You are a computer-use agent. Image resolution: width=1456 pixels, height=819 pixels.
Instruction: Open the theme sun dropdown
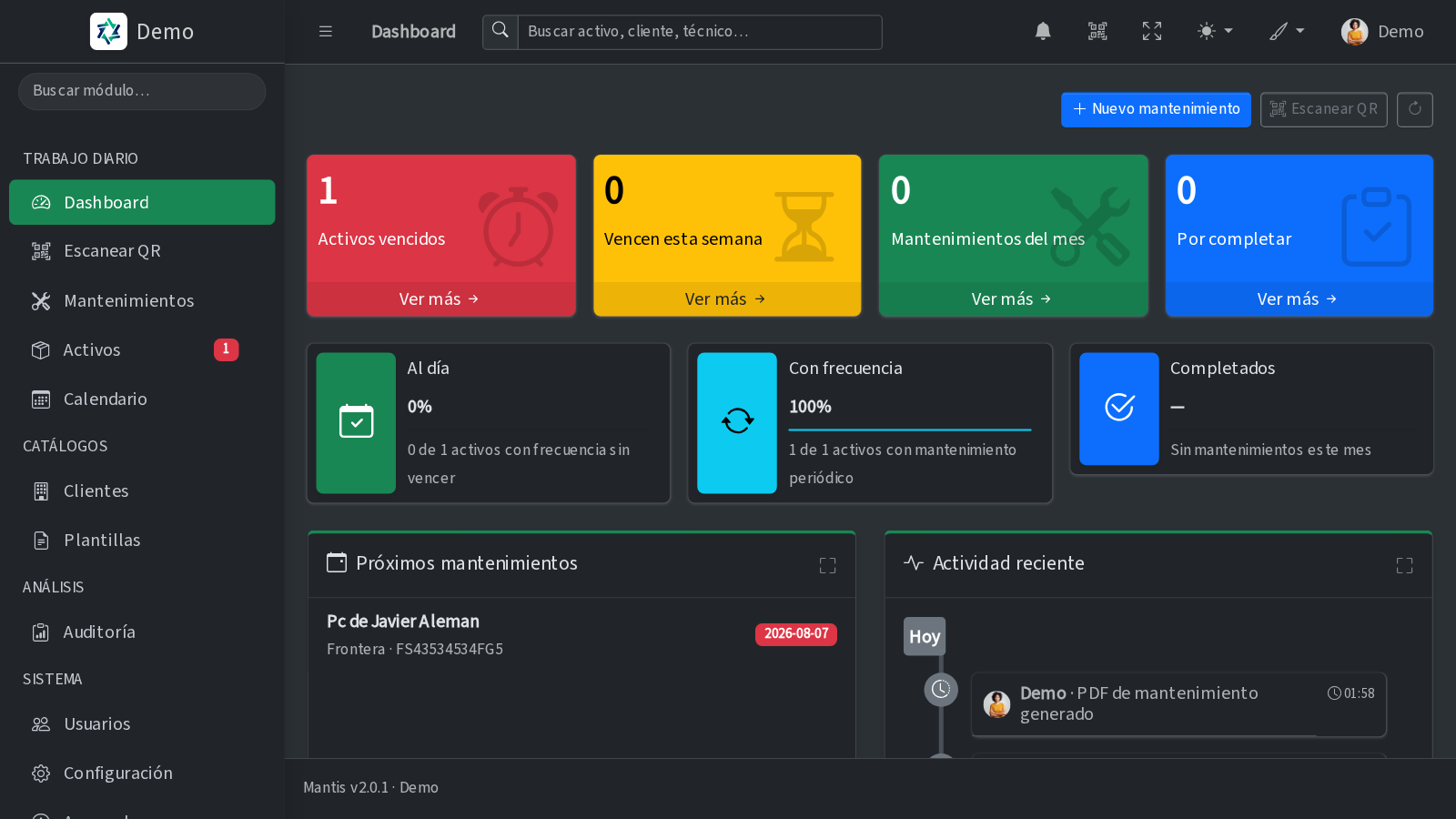[1215, 32]
